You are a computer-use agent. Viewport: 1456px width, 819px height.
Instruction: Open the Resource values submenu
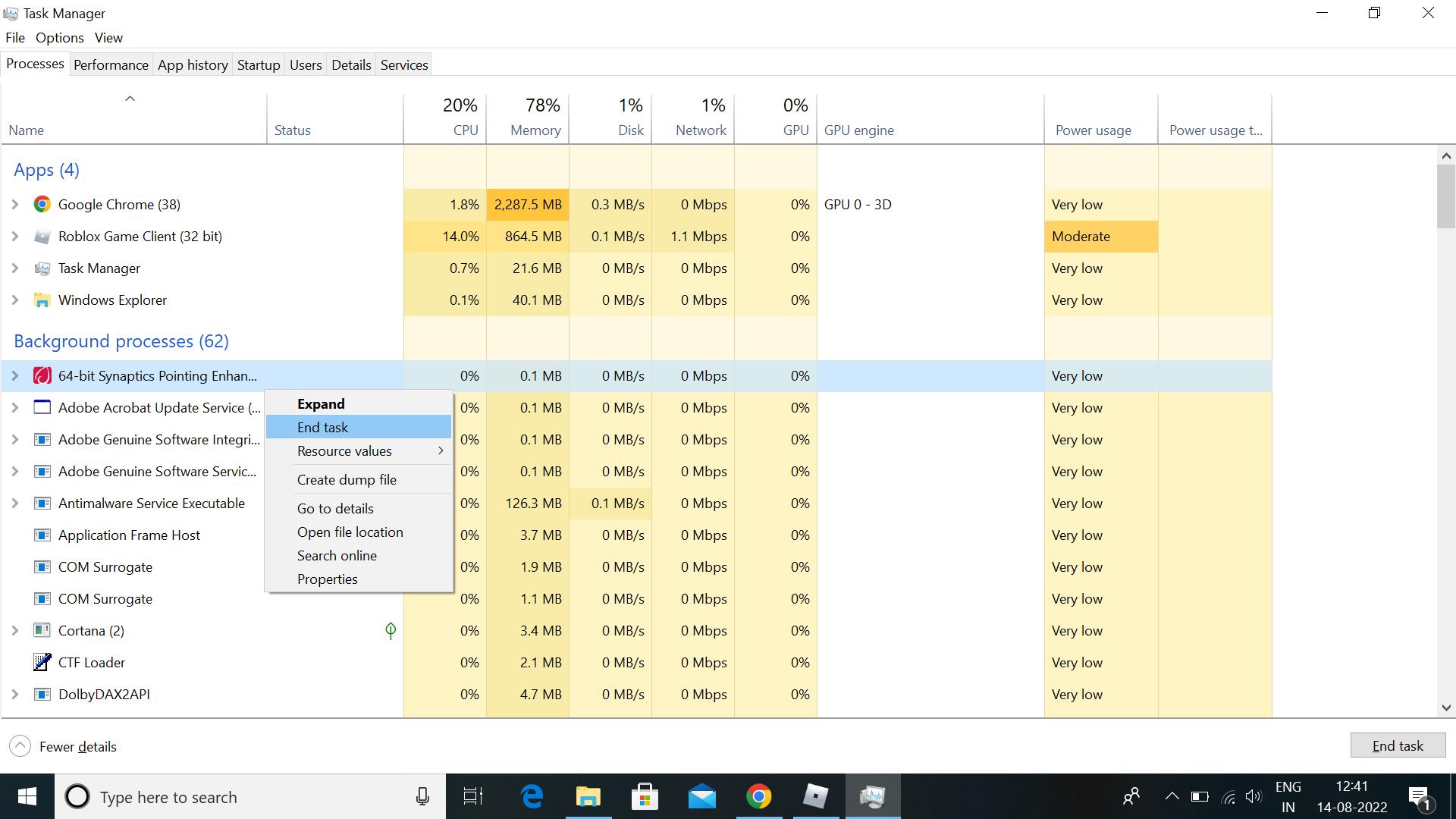coord(359,451)
